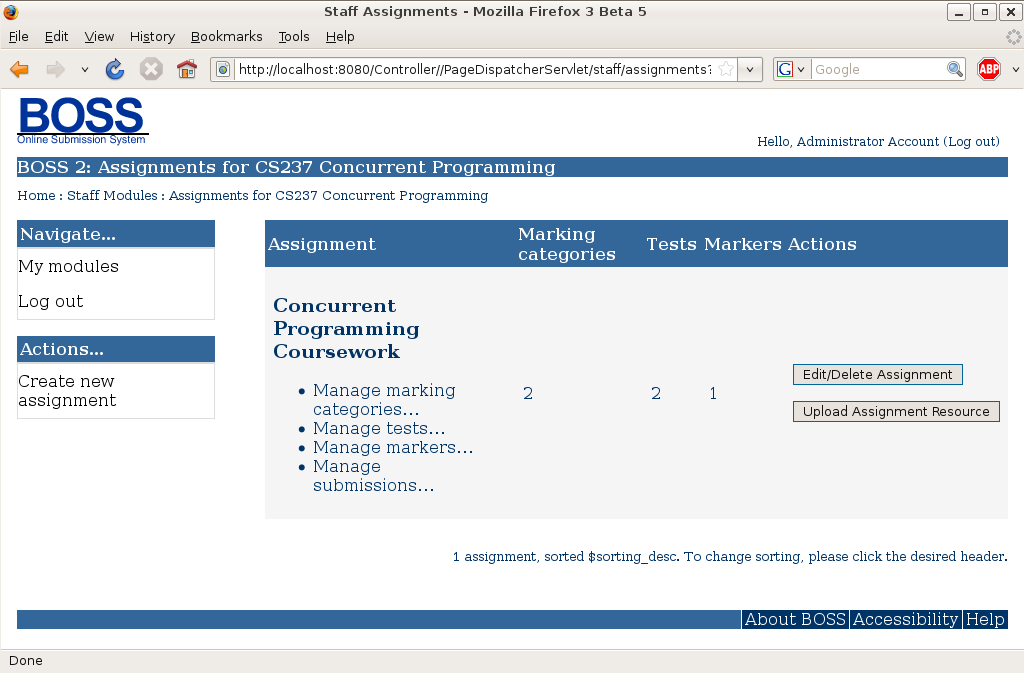Open the Bookmarks menu
Screen dimensions: 1024x673
[x=226, y=36]
